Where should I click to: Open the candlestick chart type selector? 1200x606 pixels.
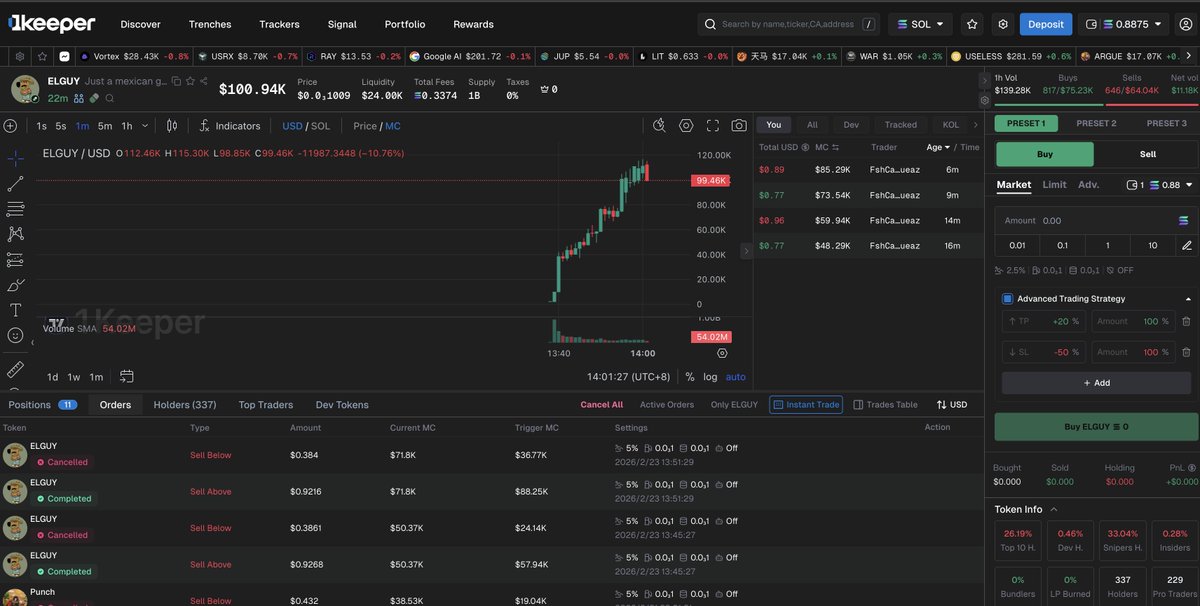pos(172,126)
